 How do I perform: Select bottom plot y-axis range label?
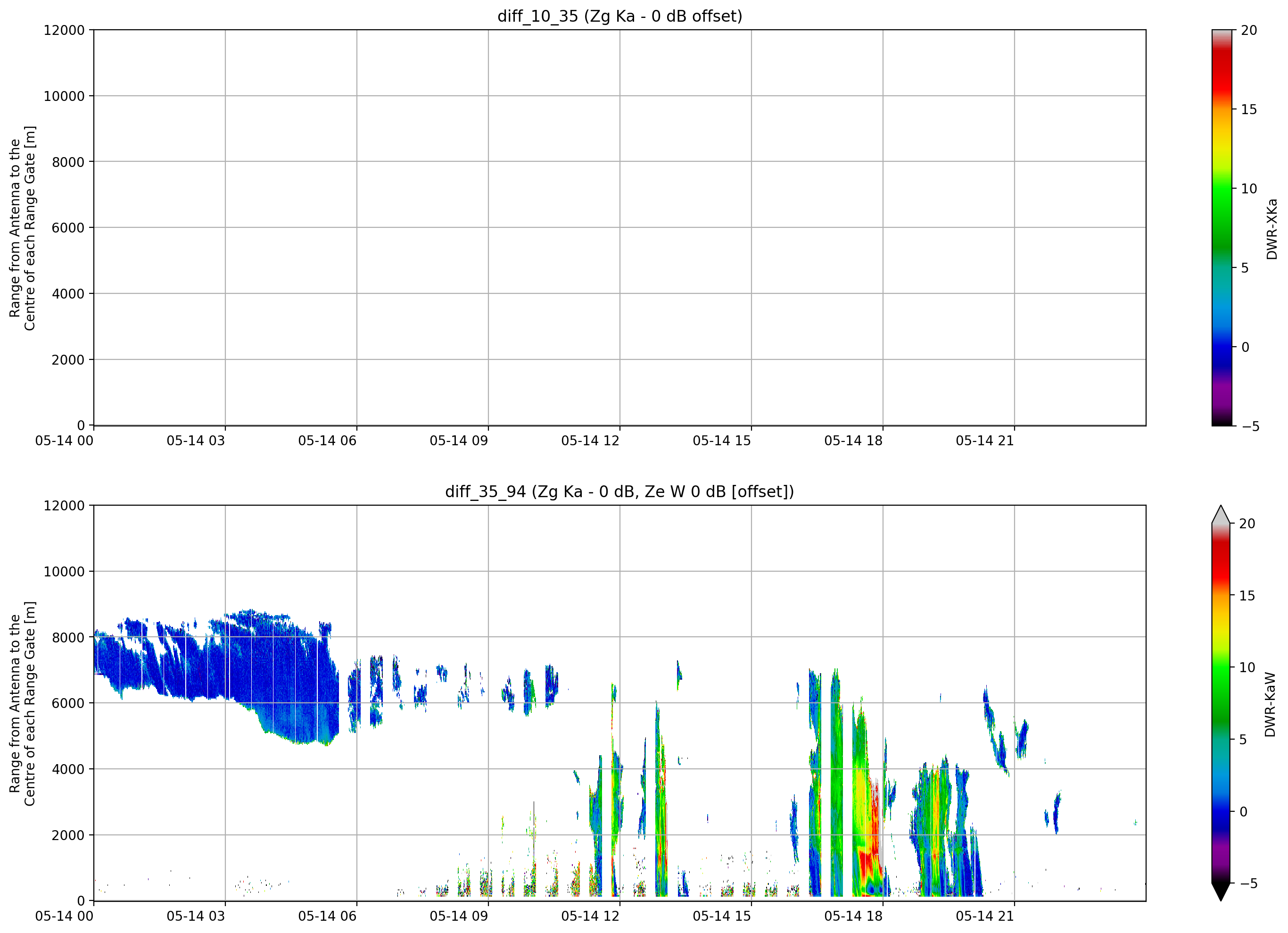(x=22, y=703)
